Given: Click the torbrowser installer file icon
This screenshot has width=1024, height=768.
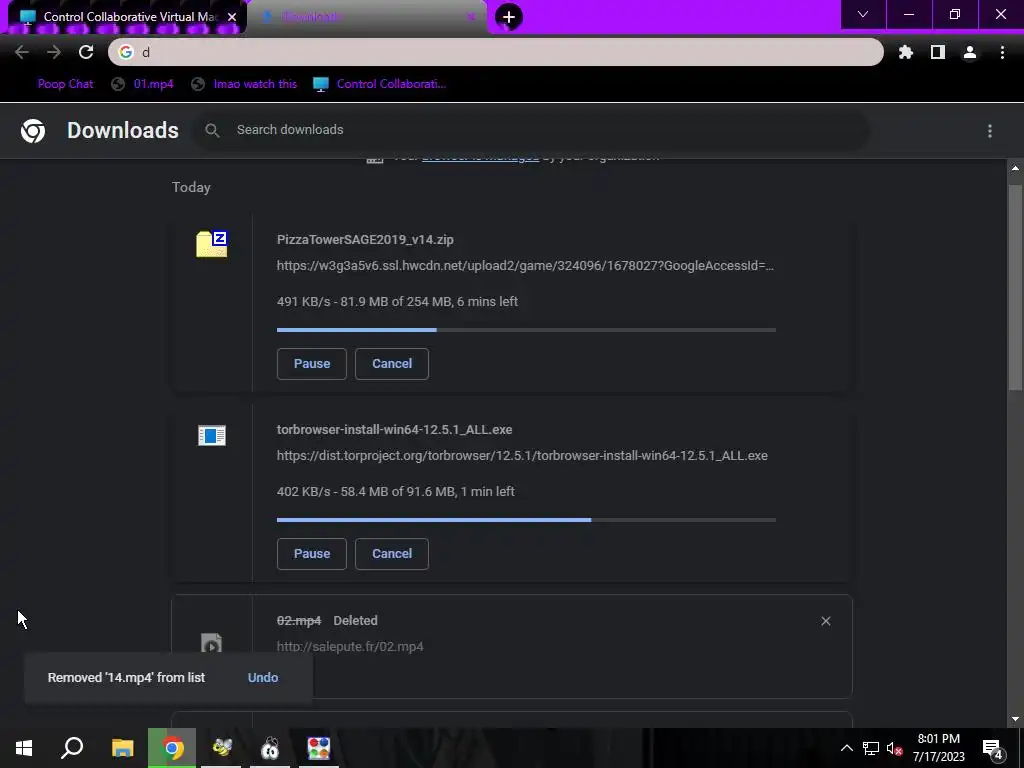Looking at the screenshot, I should pos(212,435).
